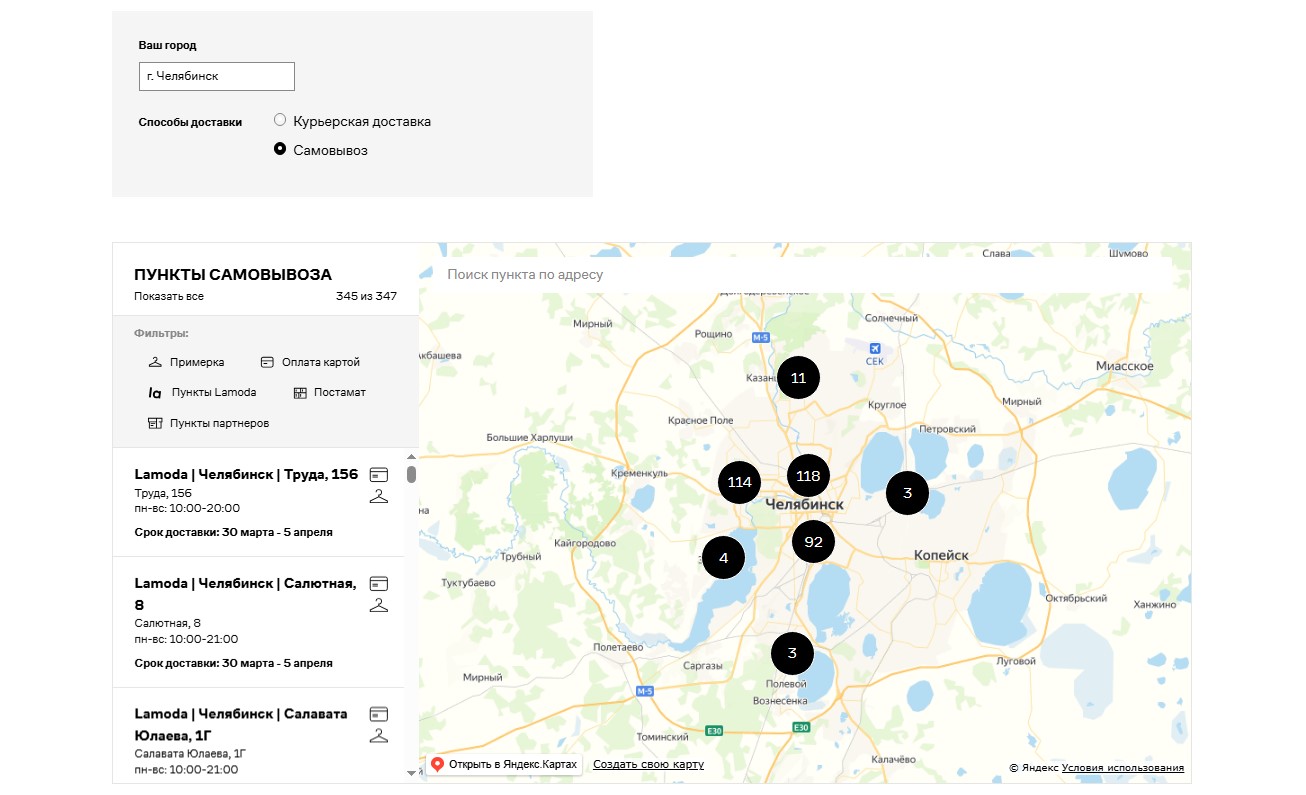Click the Открыть в Яндекс.Картах button
Screen dimensions: 1306x795
click(x=505, y=764)
